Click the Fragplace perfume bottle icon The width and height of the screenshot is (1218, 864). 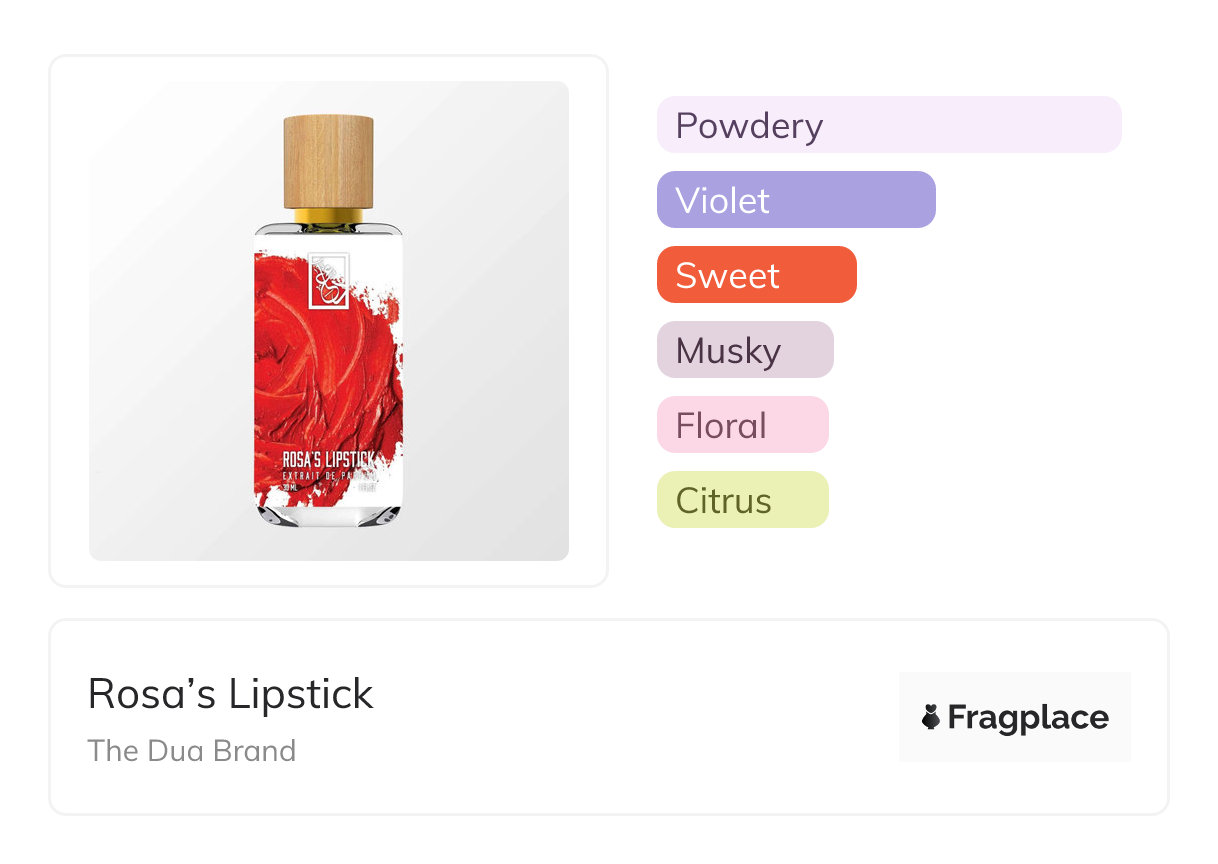pyautogui.click(x=931, y=717)
